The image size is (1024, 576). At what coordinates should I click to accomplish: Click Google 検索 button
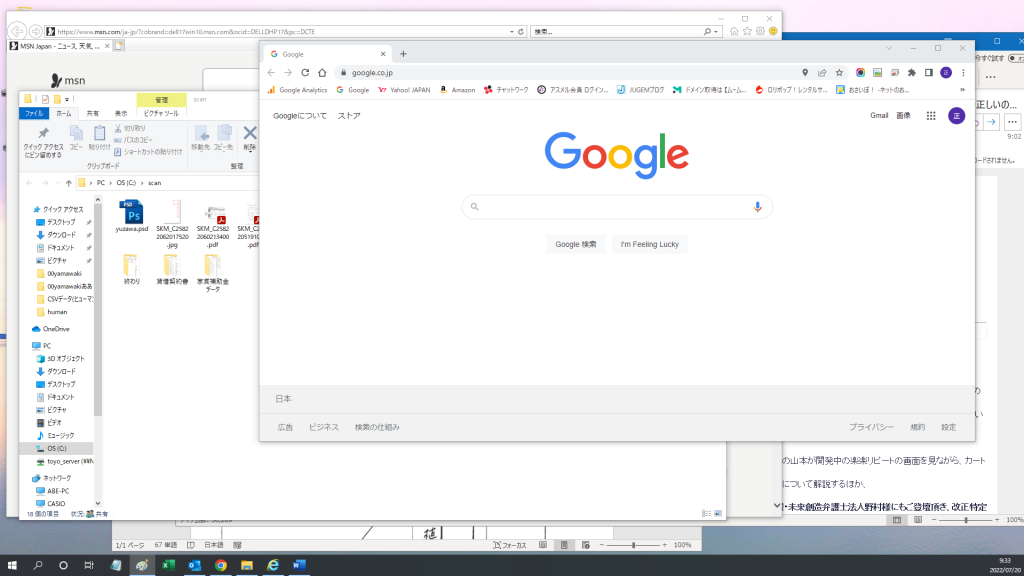point(575,244)
